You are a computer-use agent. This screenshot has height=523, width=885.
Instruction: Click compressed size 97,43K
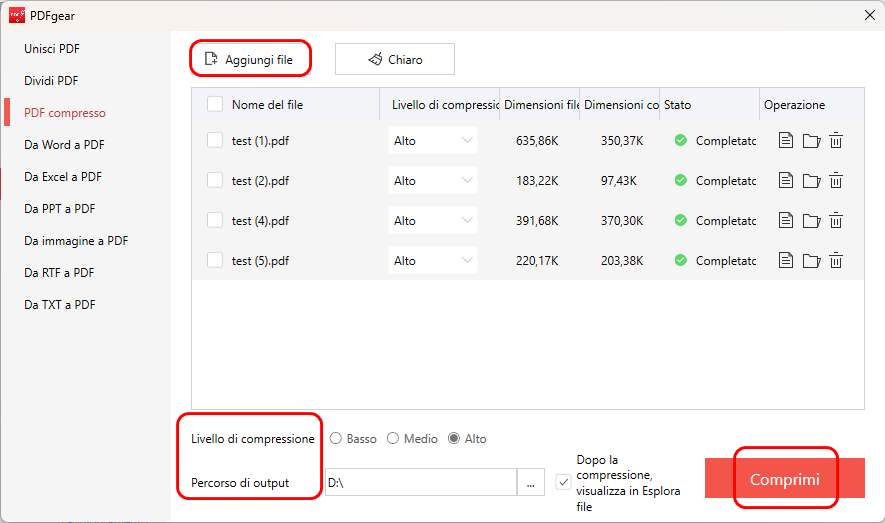[x=619, y=181]
